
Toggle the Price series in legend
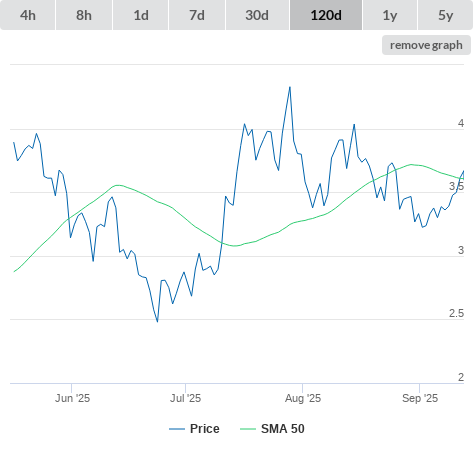(x=204, y=429)
